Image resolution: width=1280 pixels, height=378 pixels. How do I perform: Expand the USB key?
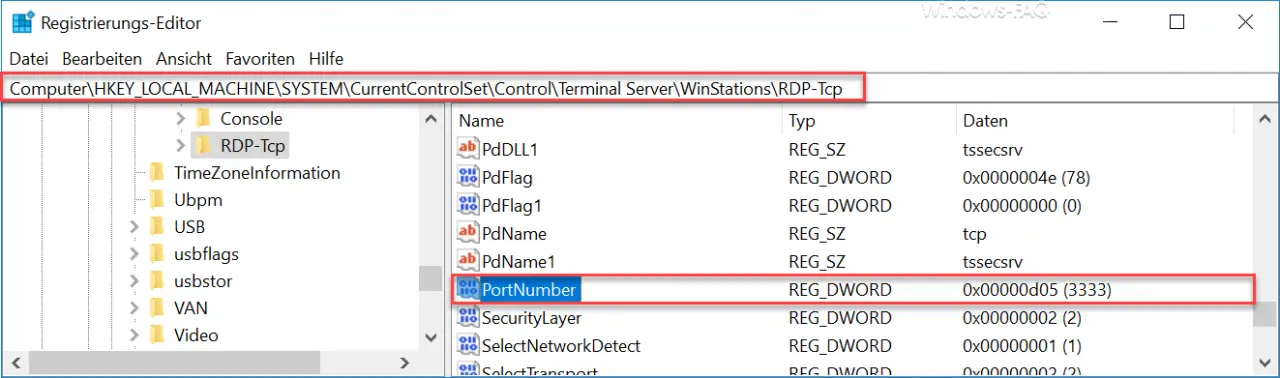pos(134,227)
